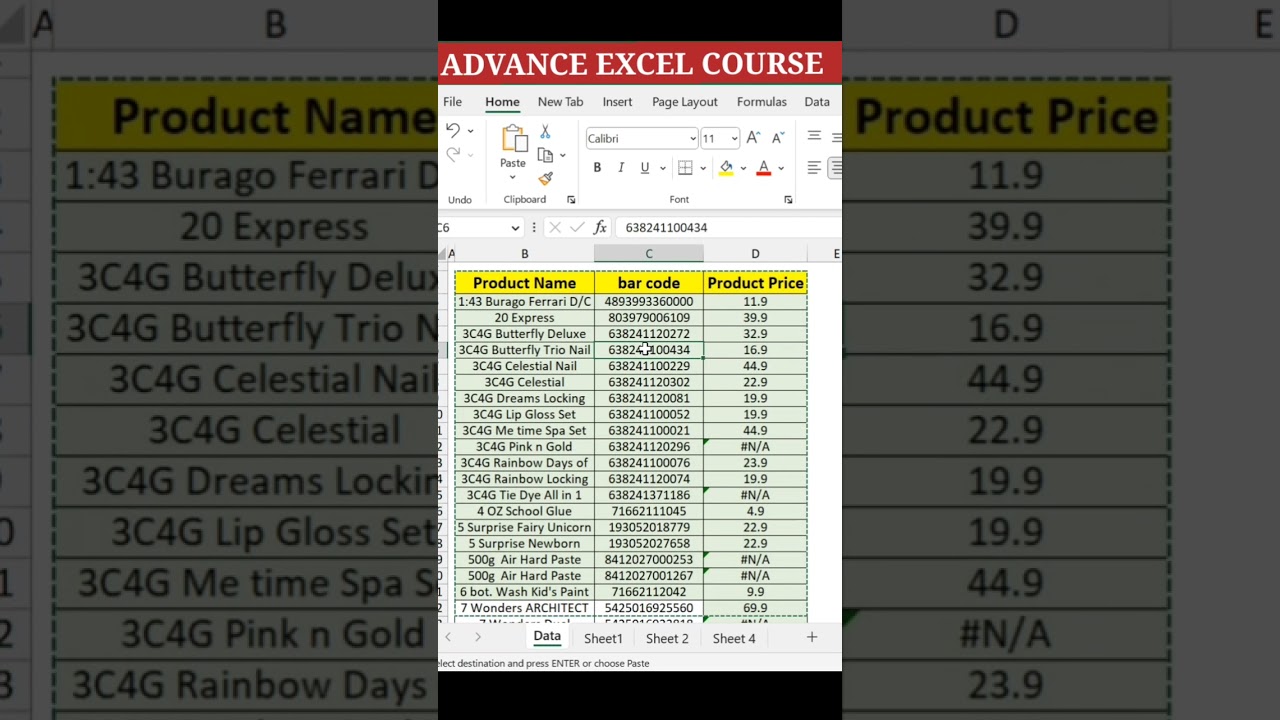The height and width of the screenshot is (720, 1280).
Task: Select the 20 Express product cell
Action: pyautogui.click(x=525, y=318)
